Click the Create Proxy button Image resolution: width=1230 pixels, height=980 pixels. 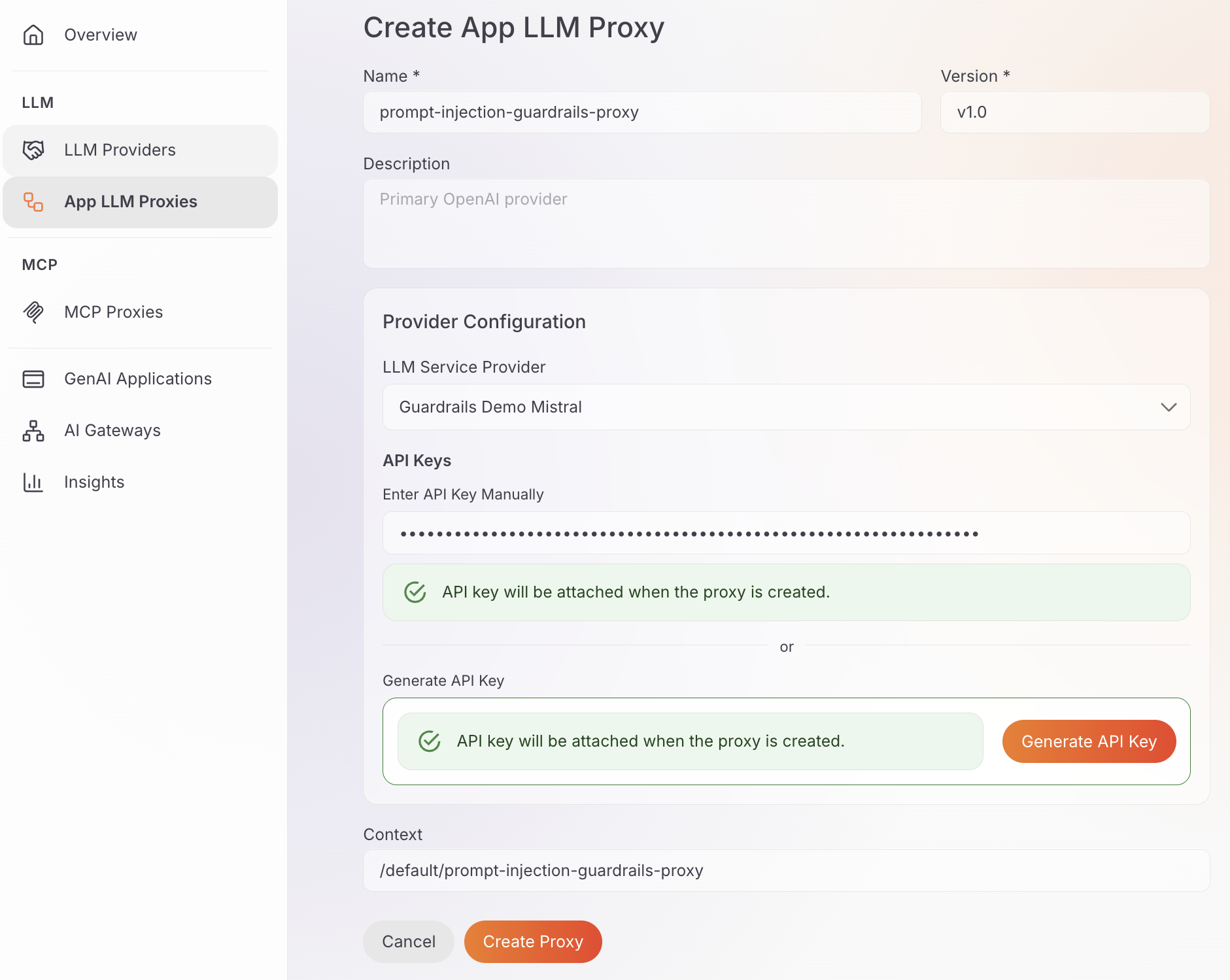(533, 941)
